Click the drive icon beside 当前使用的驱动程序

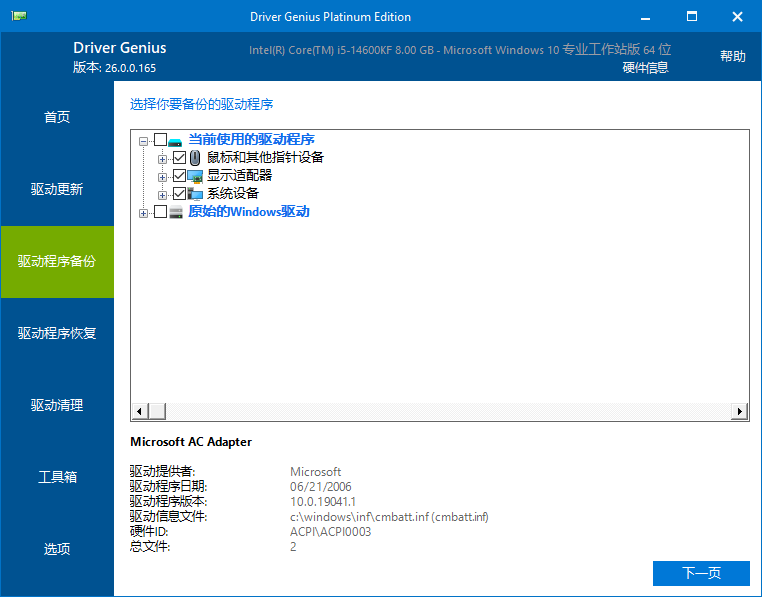[175, 140]
